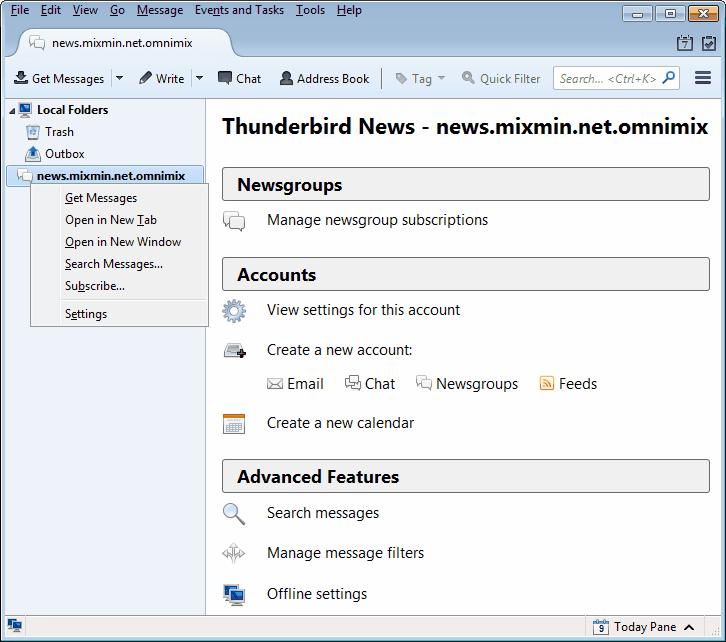Open the Edit menu
The width and height of the screenshot is (726, 642).
tap(50, 10)
